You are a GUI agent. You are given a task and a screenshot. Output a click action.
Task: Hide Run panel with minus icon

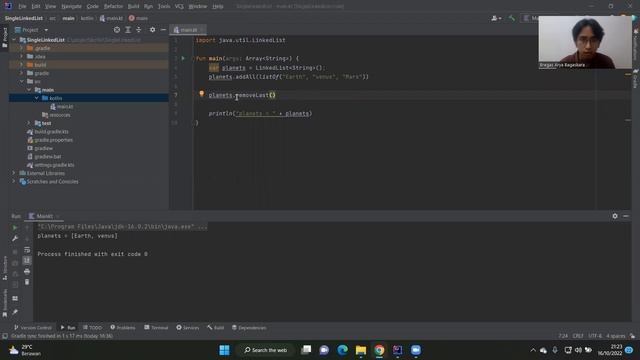tap(626, 216)
